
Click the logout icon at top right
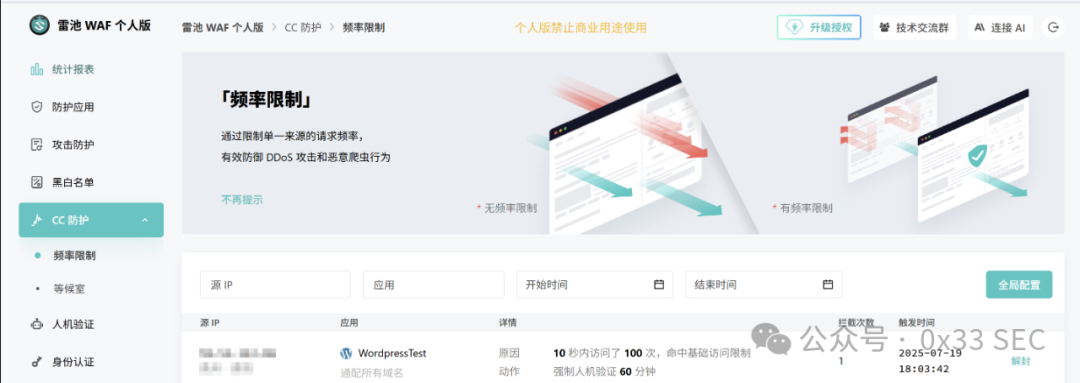(1053, 28)
